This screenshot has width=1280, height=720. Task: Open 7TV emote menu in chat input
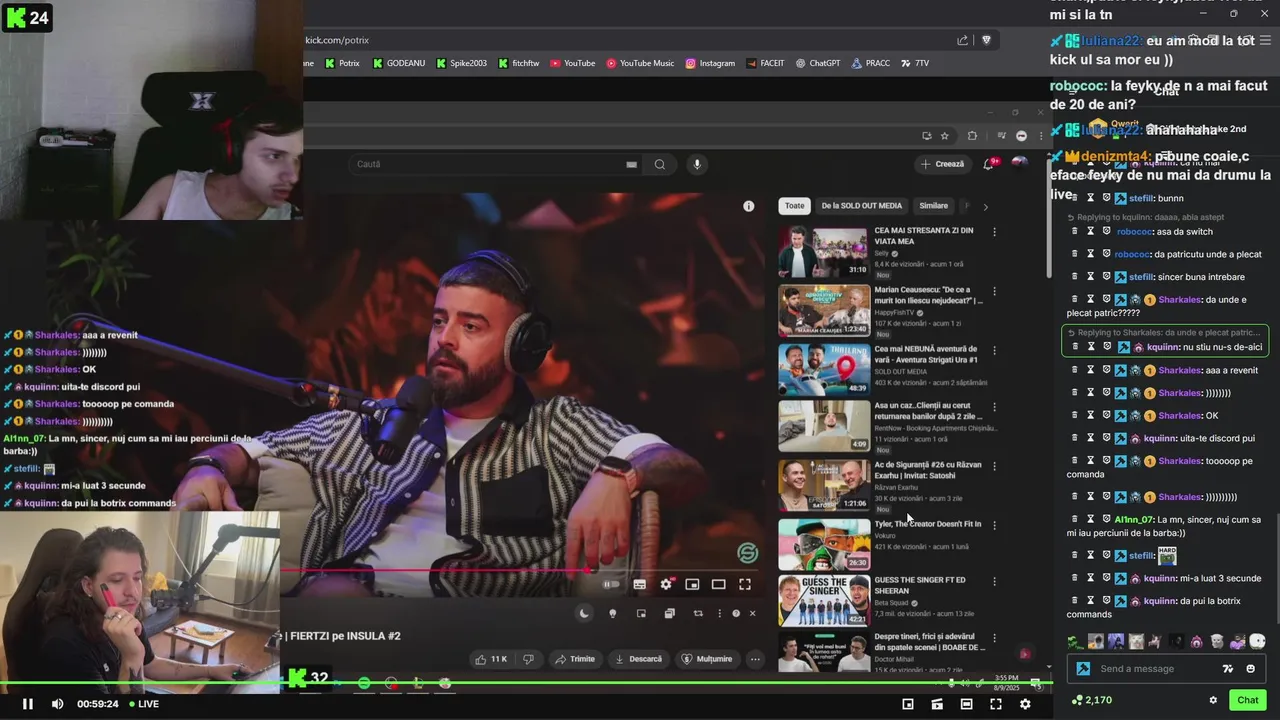[x=1228, y=669]
